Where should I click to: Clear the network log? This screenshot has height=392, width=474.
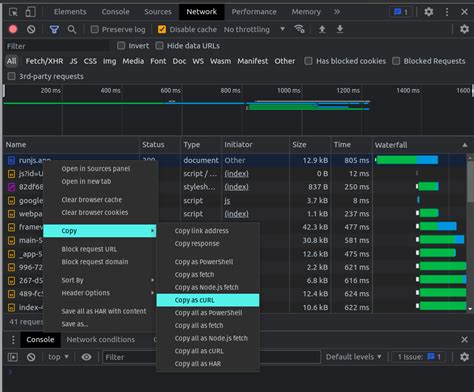pos(31,29)
